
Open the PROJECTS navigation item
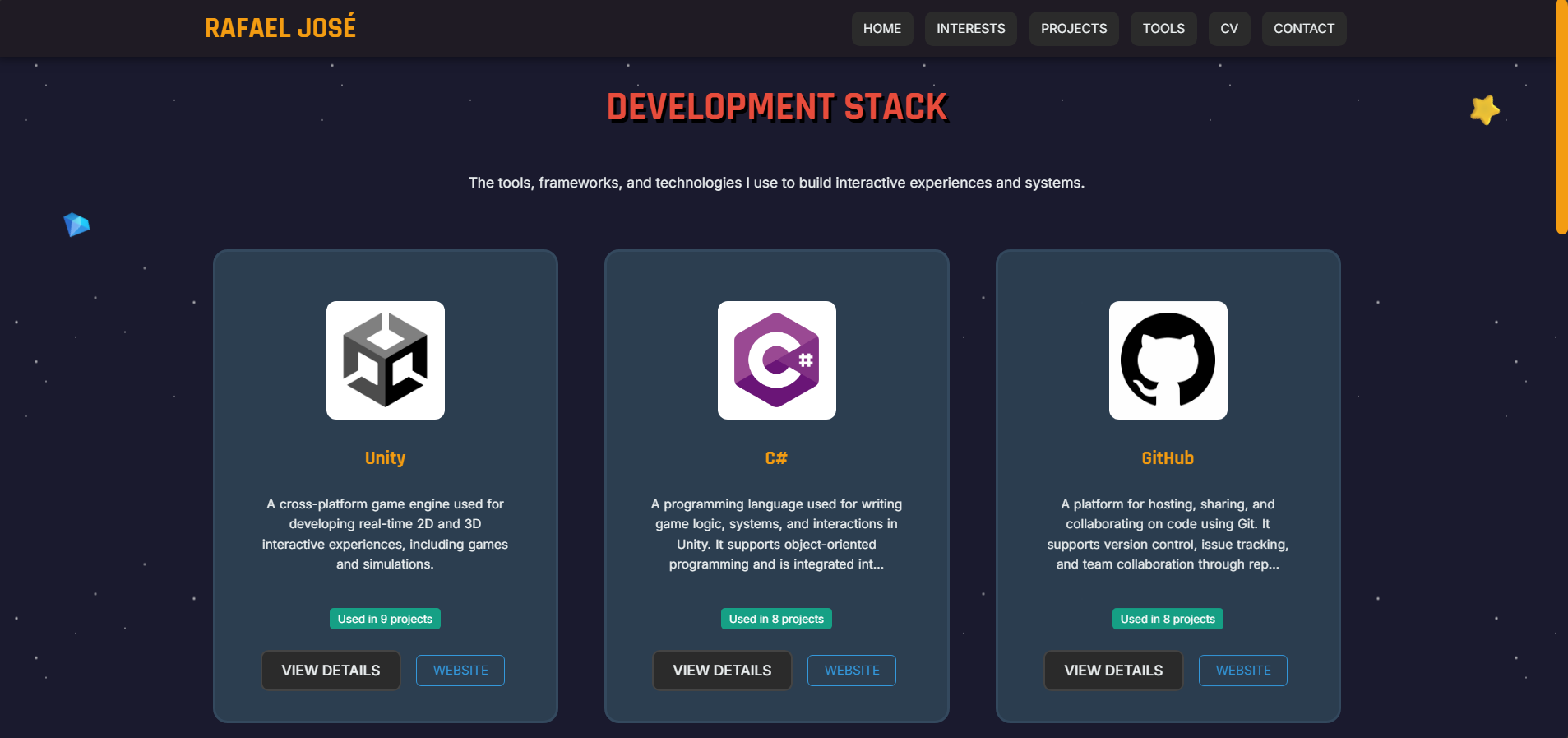[1074, 29]
